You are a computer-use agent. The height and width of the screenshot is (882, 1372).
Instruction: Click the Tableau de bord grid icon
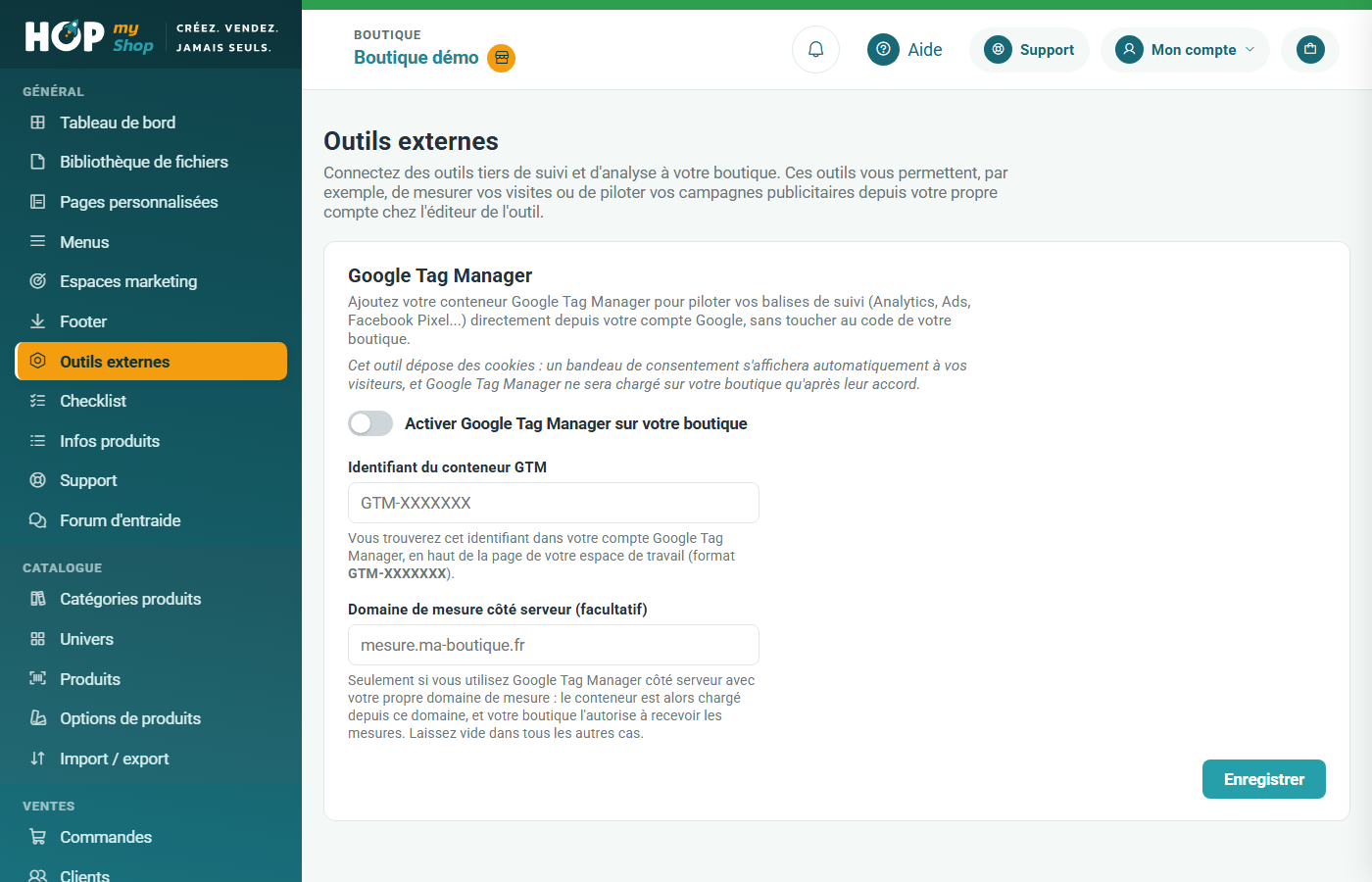coord(38,122)
